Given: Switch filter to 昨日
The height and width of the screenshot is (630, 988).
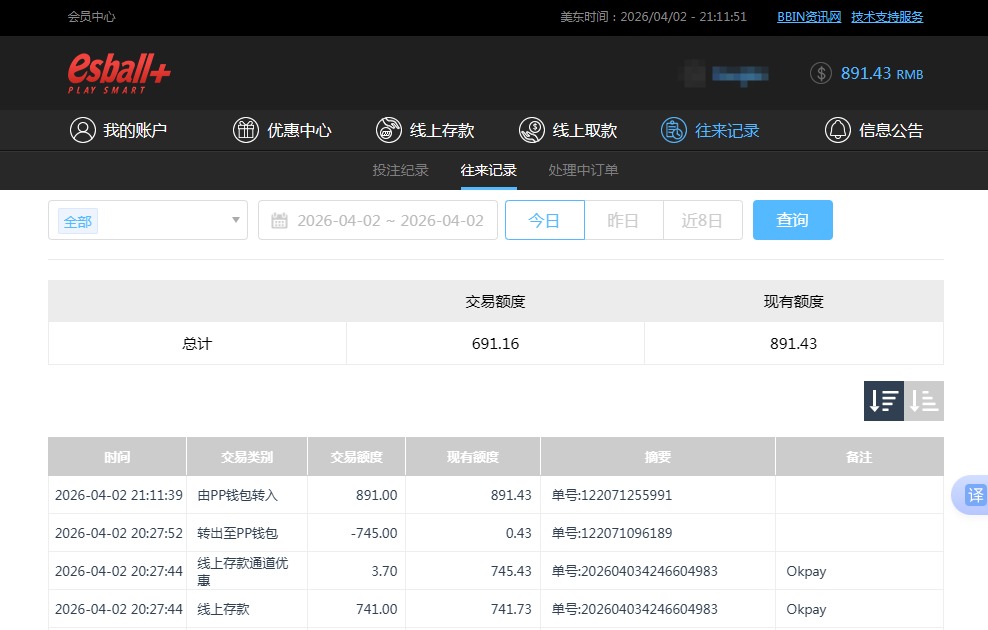Looking at the screenshot, I should pyautogui.click(x=623, y=219).
